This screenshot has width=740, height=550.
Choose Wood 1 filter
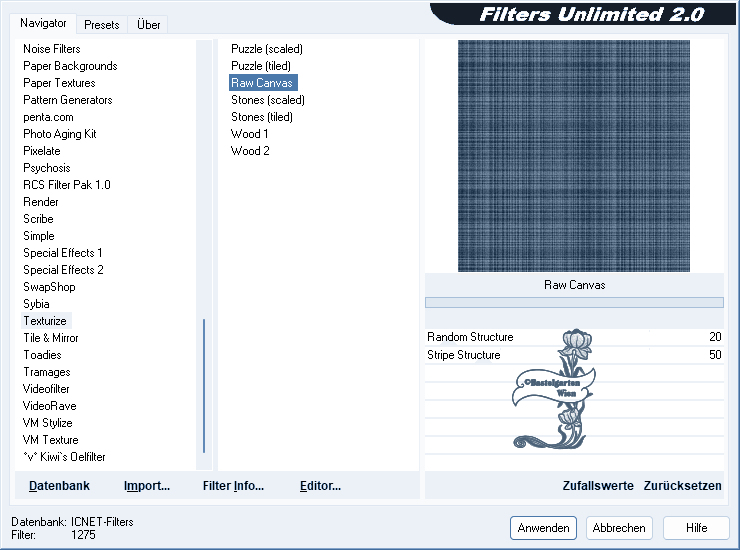[249, 134]
